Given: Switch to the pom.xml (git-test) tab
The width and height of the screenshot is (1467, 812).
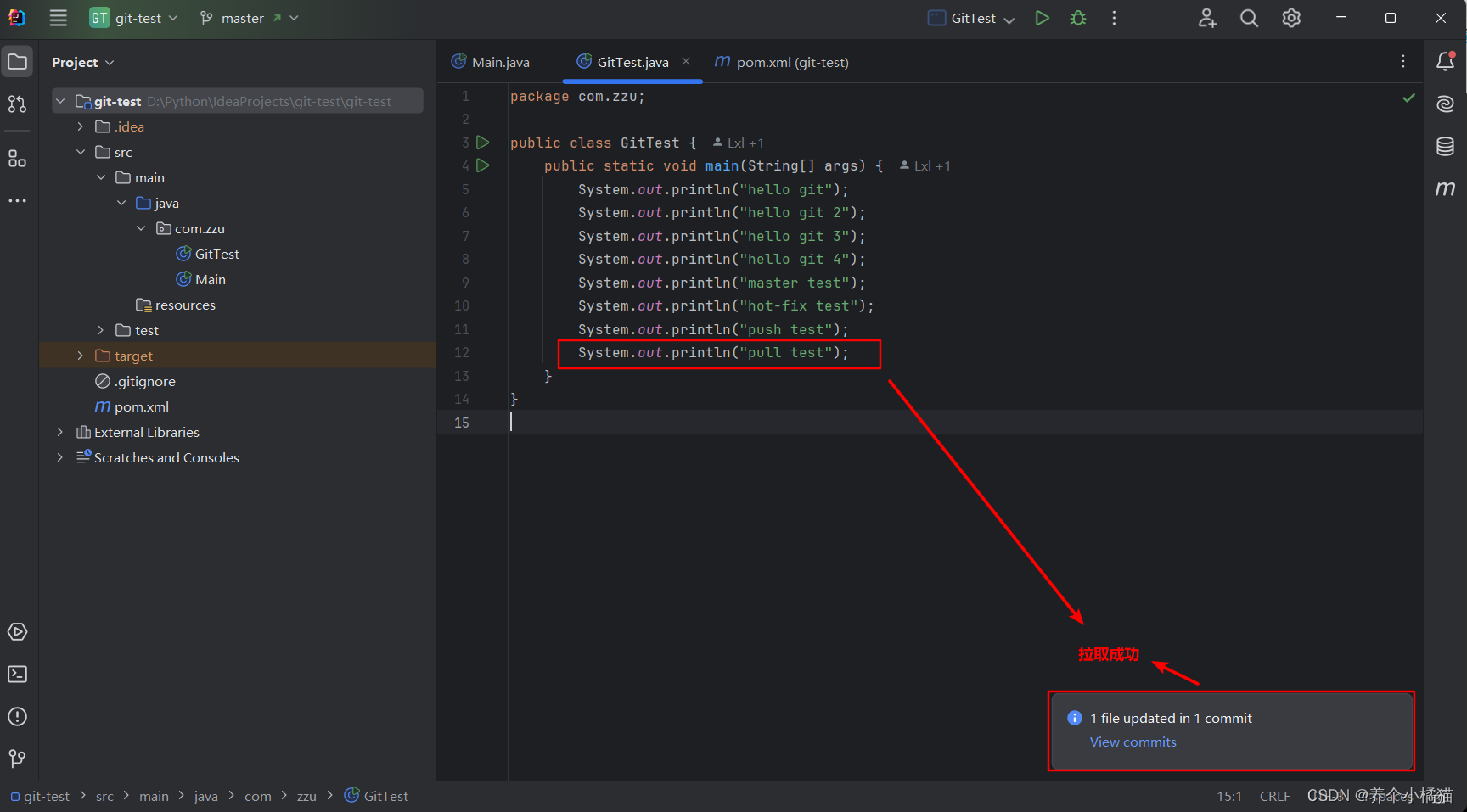Looking at the screenshot, I should click(782, 62).
